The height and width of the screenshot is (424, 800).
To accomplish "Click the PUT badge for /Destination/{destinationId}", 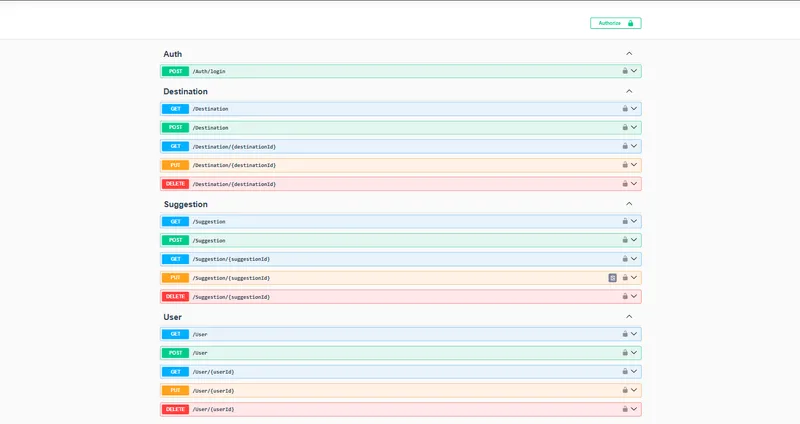I will pyautogui.click(x=176, y=165).
